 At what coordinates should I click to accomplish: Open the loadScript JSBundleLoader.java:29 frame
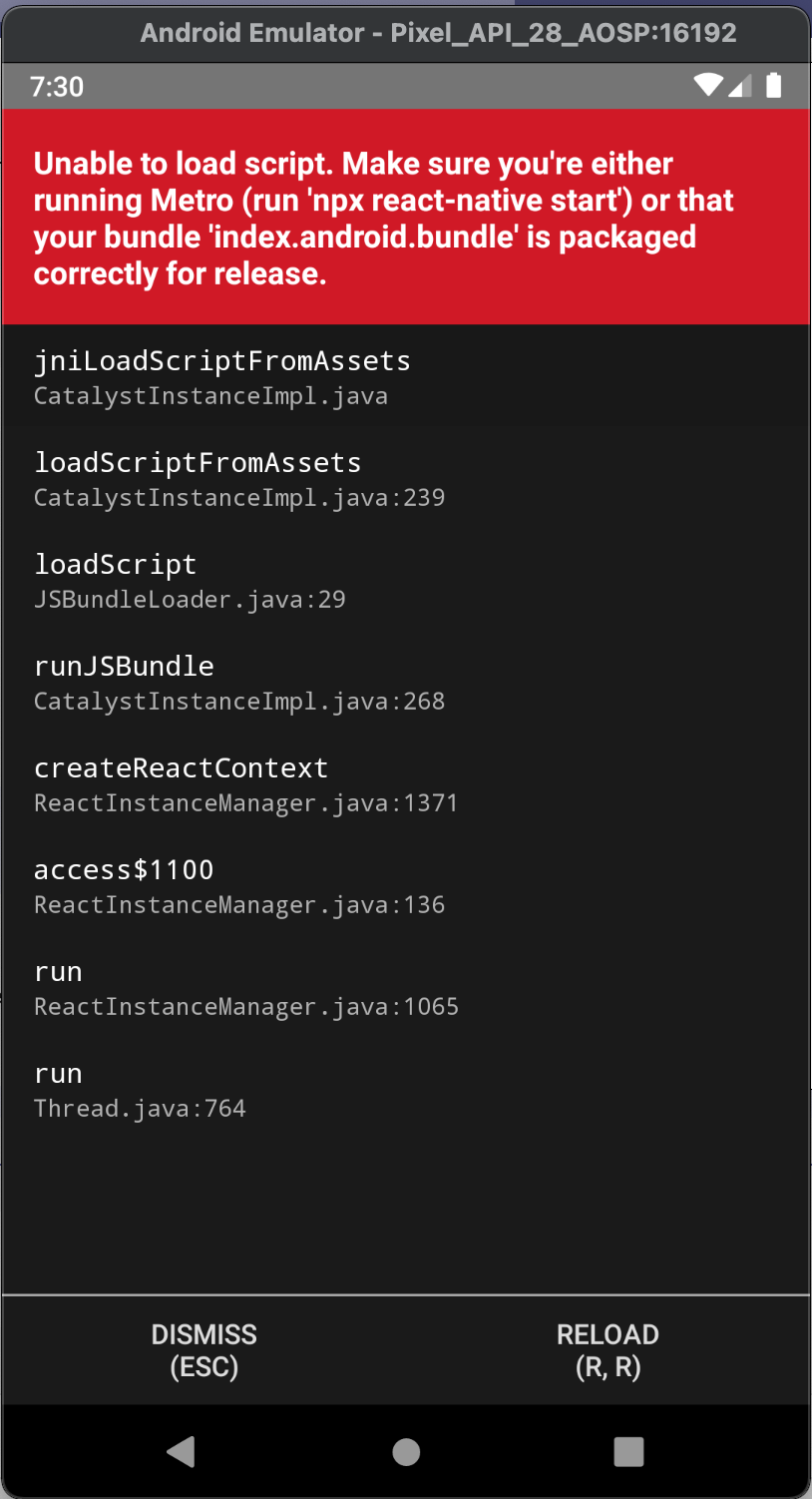(x=406, y=581)
